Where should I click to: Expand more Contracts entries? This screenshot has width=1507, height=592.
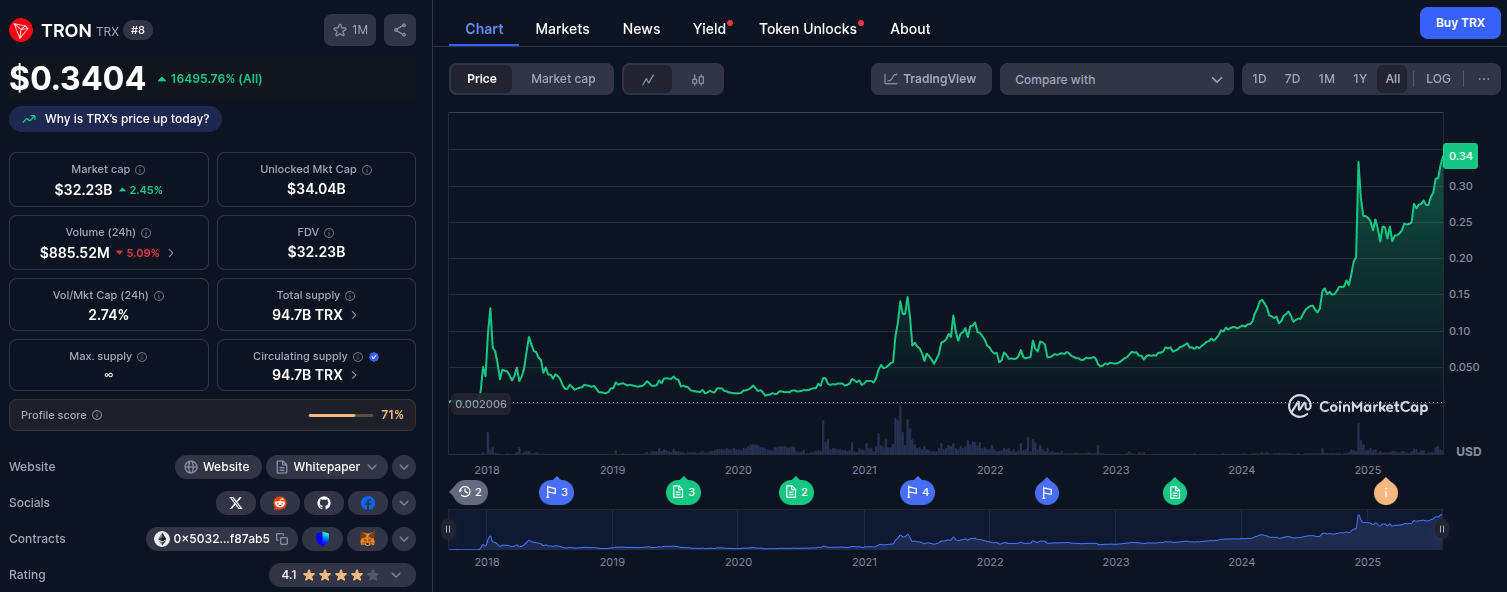point(404,539)
